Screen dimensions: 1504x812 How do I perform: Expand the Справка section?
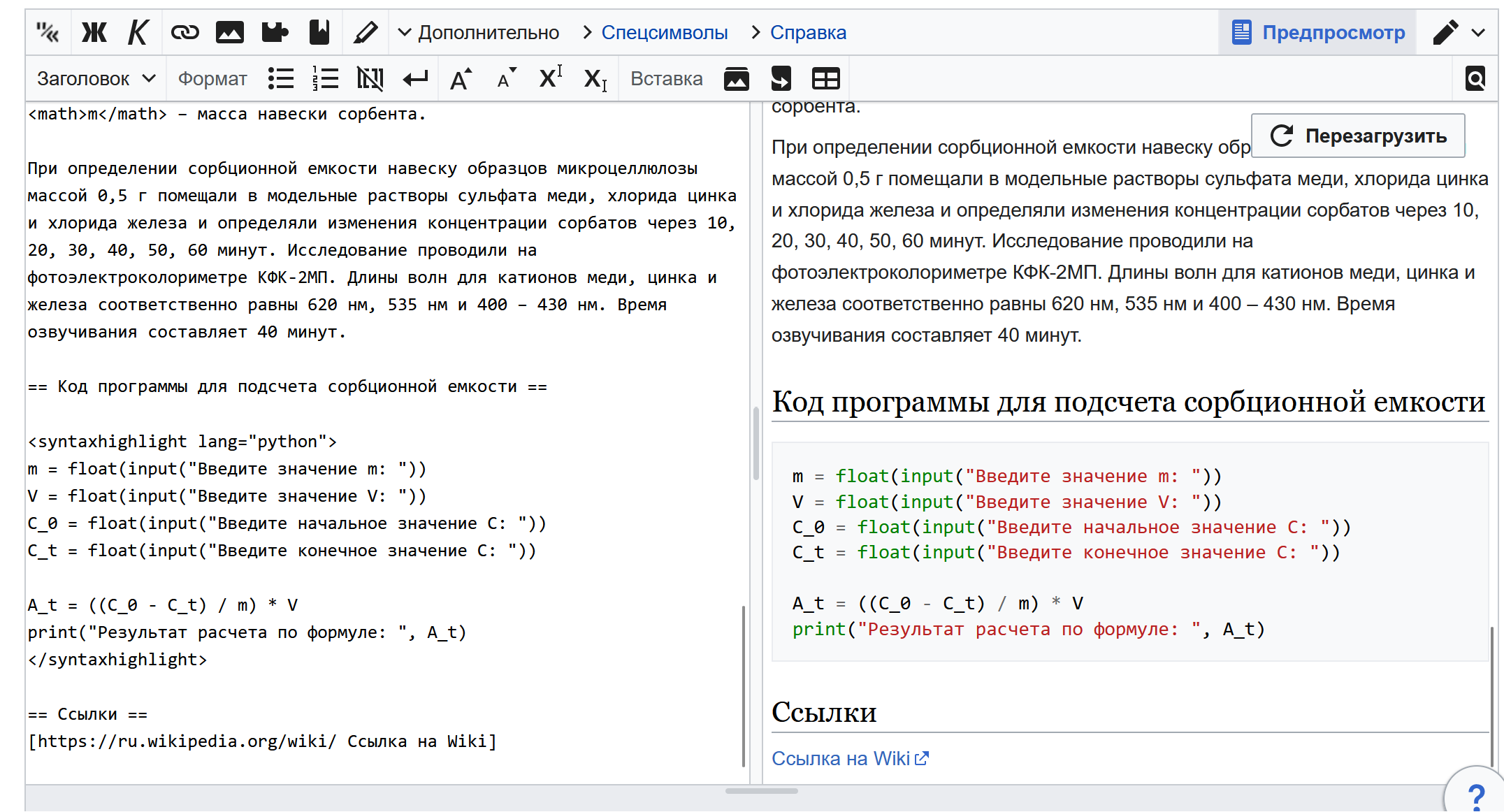799,32
